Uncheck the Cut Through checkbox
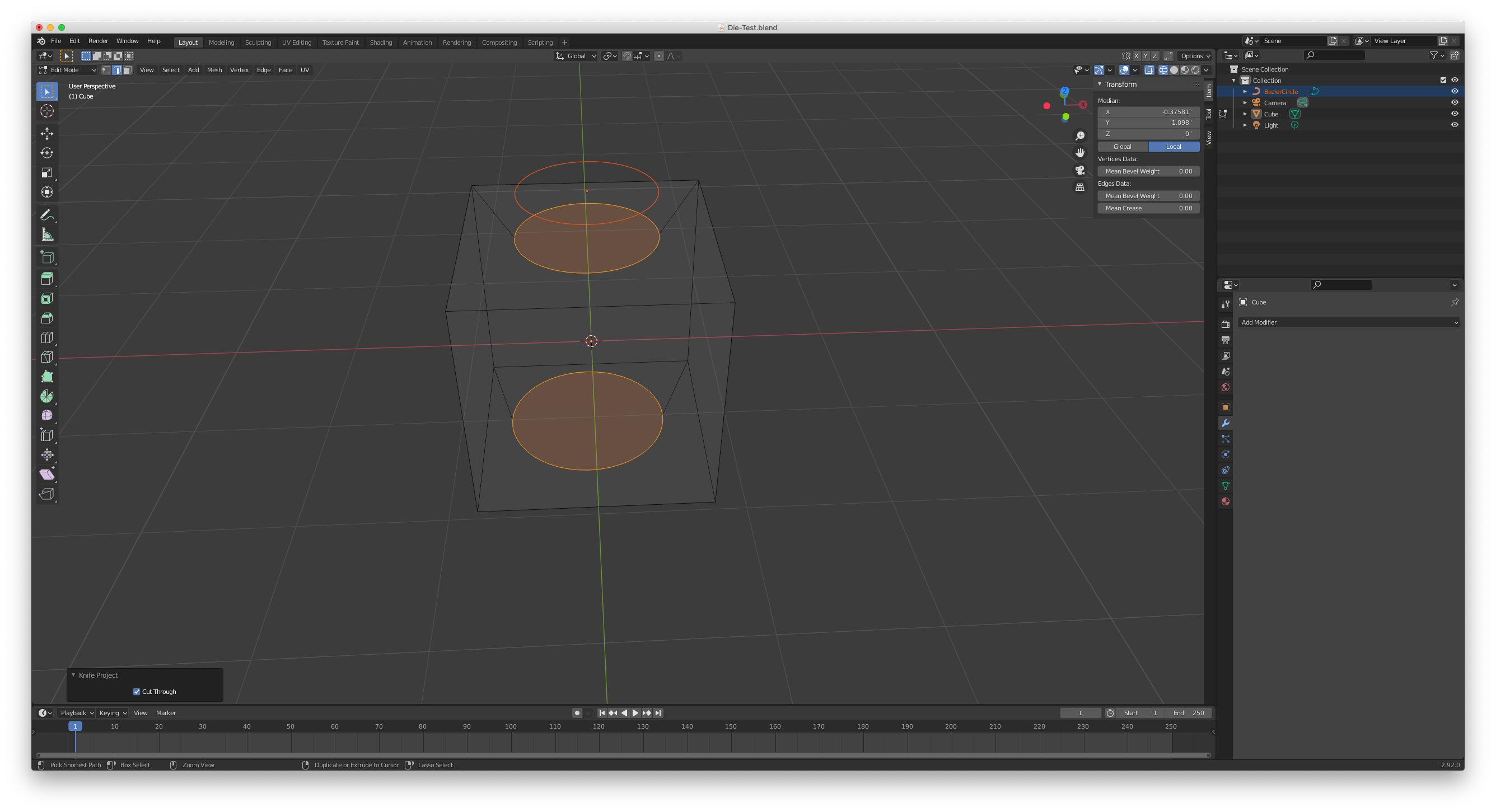This screenshot has height=812, width=1496. click(137, 691)
